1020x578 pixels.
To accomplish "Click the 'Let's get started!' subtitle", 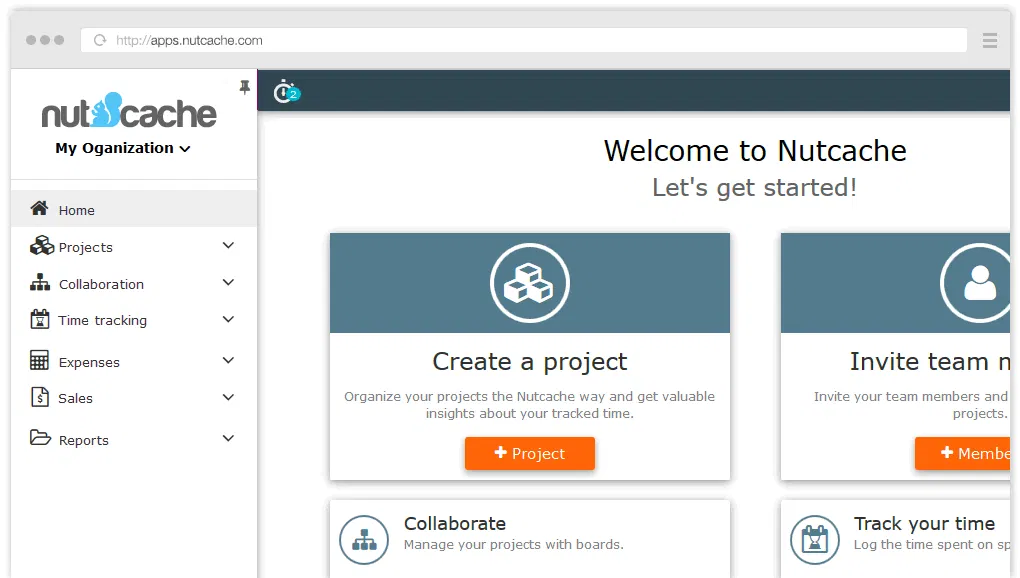I will [755, 188].
